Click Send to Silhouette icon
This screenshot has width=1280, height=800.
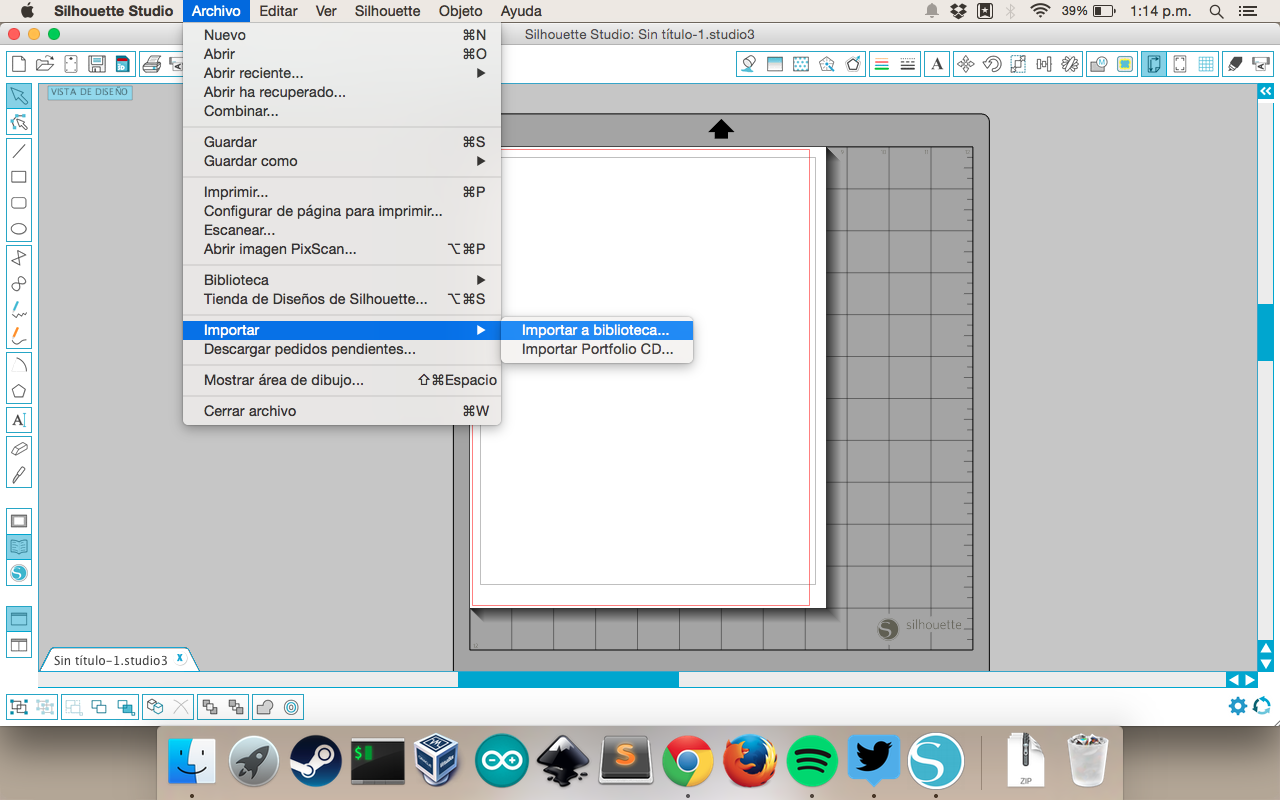(x=1261, y=64)
